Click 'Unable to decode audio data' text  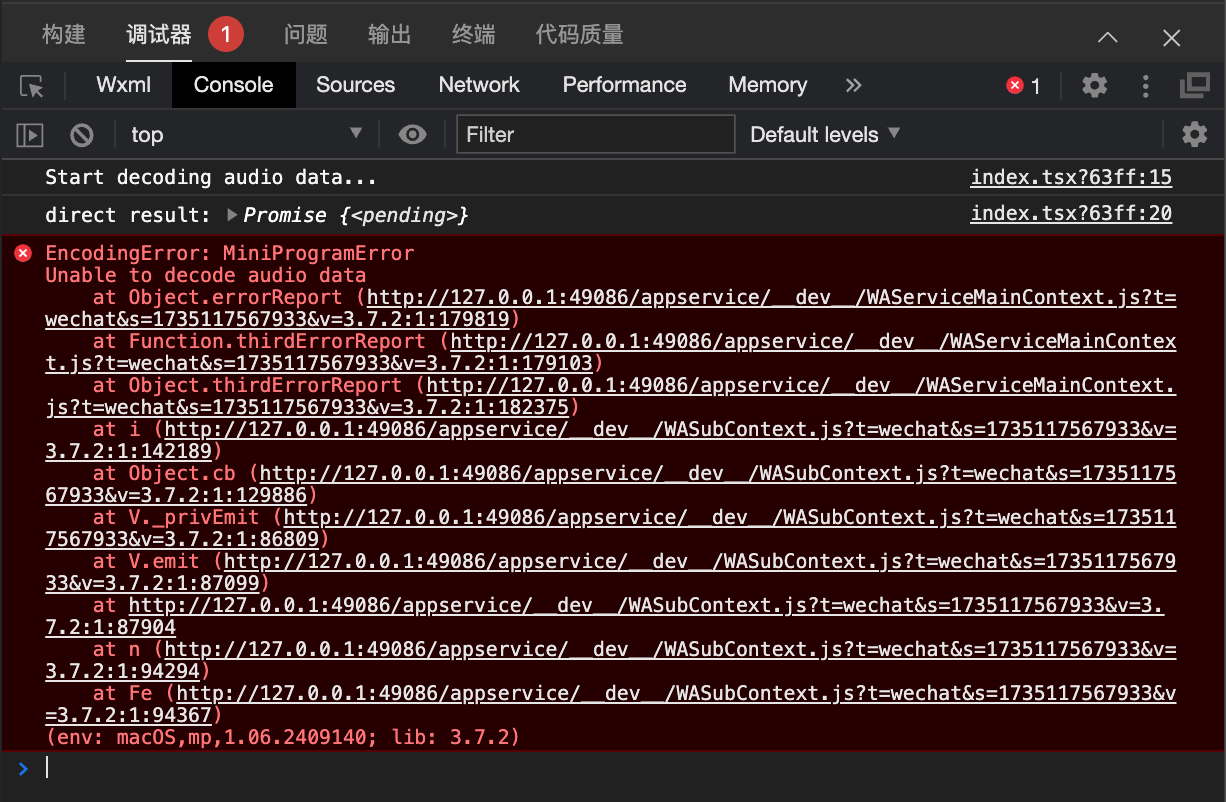click(x=205, y=275)
